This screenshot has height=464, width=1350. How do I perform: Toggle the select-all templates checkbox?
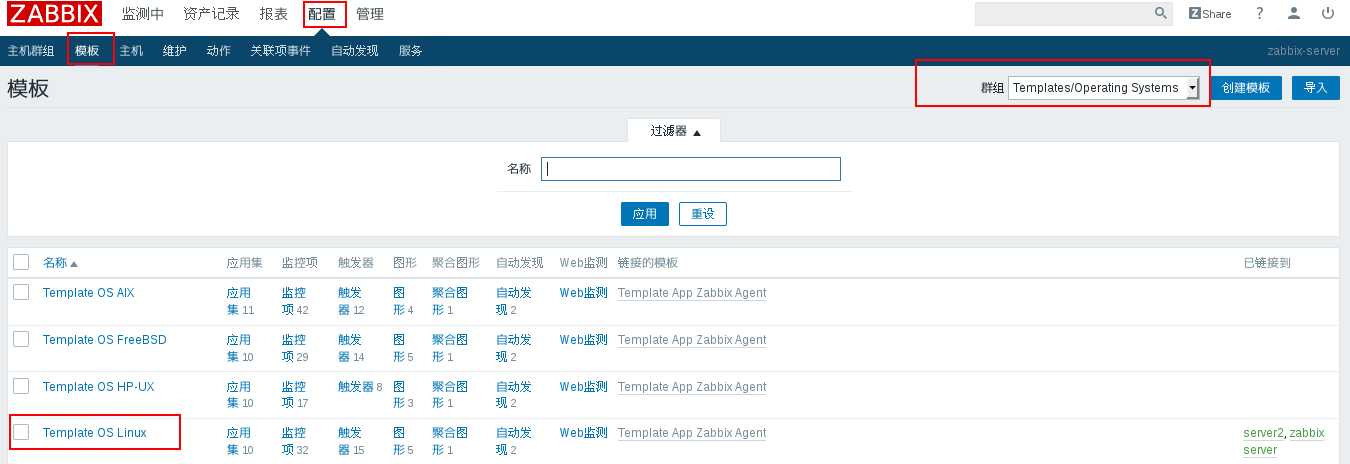tap(21, 262)
